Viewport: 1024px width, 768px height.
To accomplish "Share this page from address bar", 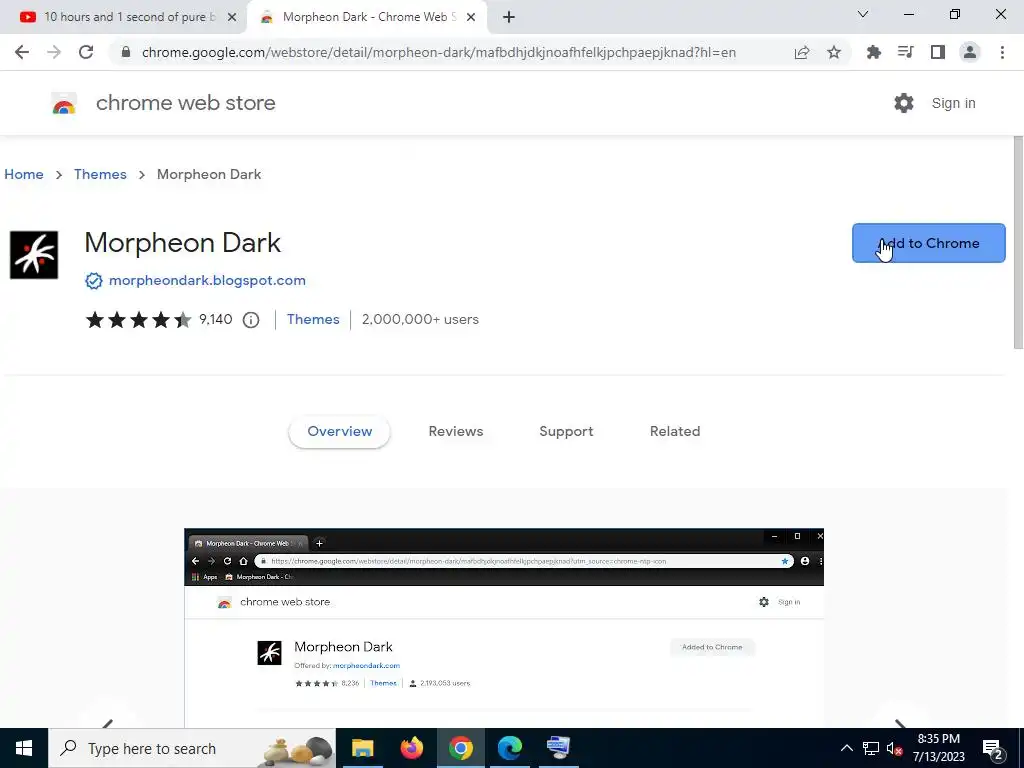I will [x=802, y=52].
